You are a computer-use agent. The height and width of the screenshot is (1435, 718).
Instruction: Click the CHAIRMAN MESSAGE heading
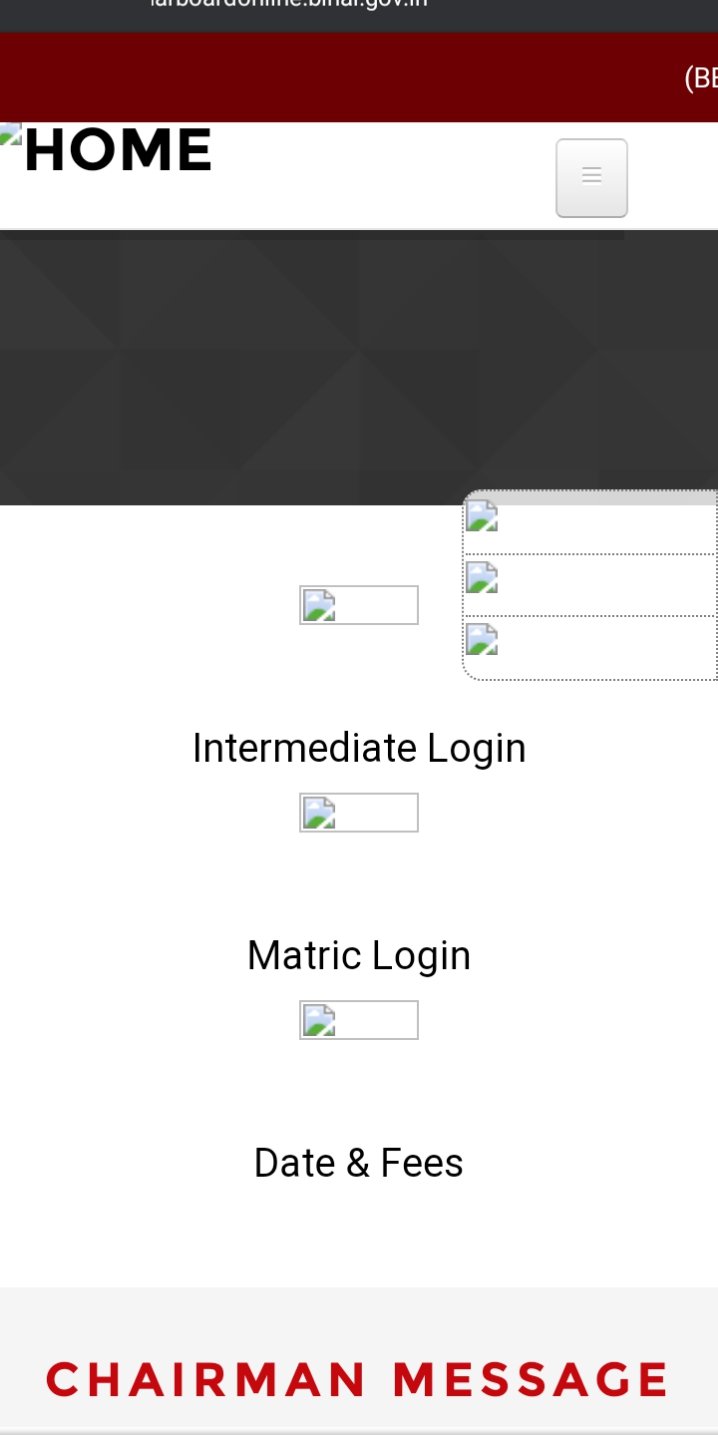point(358,1379)
